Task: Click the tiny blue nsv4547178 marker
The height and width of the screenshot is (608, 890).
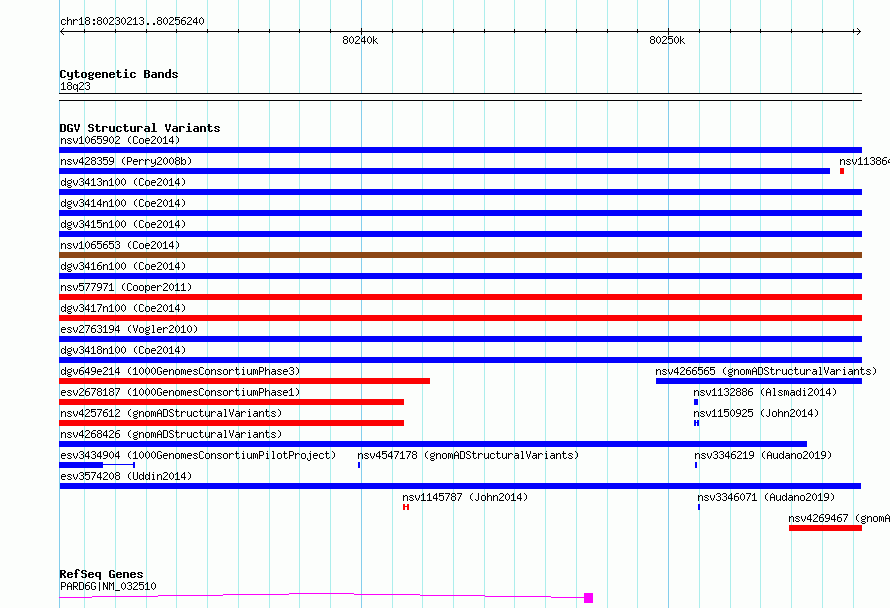Action: pyautogui.click(x=359, y=465)
